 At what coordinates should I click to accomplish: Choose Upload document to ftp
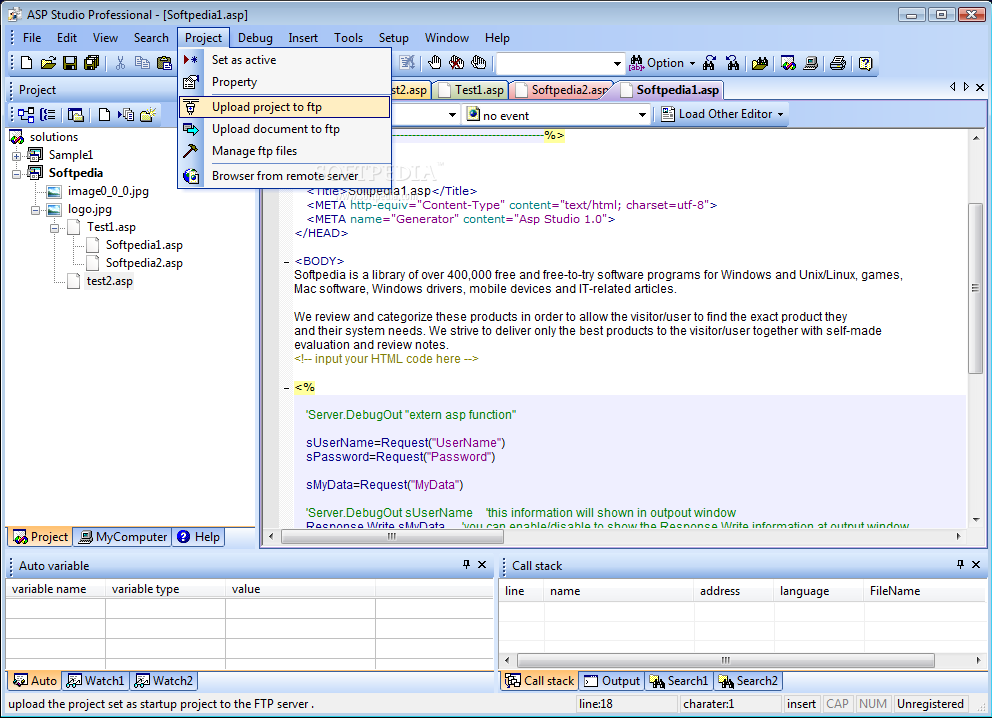[284, 129]
